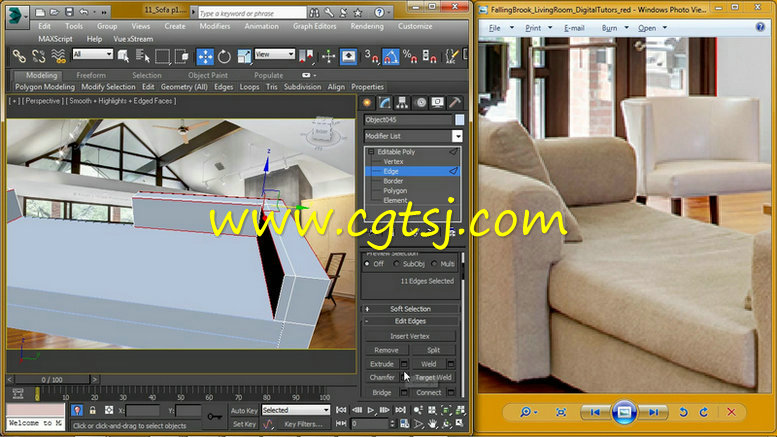777x437 pixels.
Task: Click the Object045 color swatch
Action: tap(459, 120)
